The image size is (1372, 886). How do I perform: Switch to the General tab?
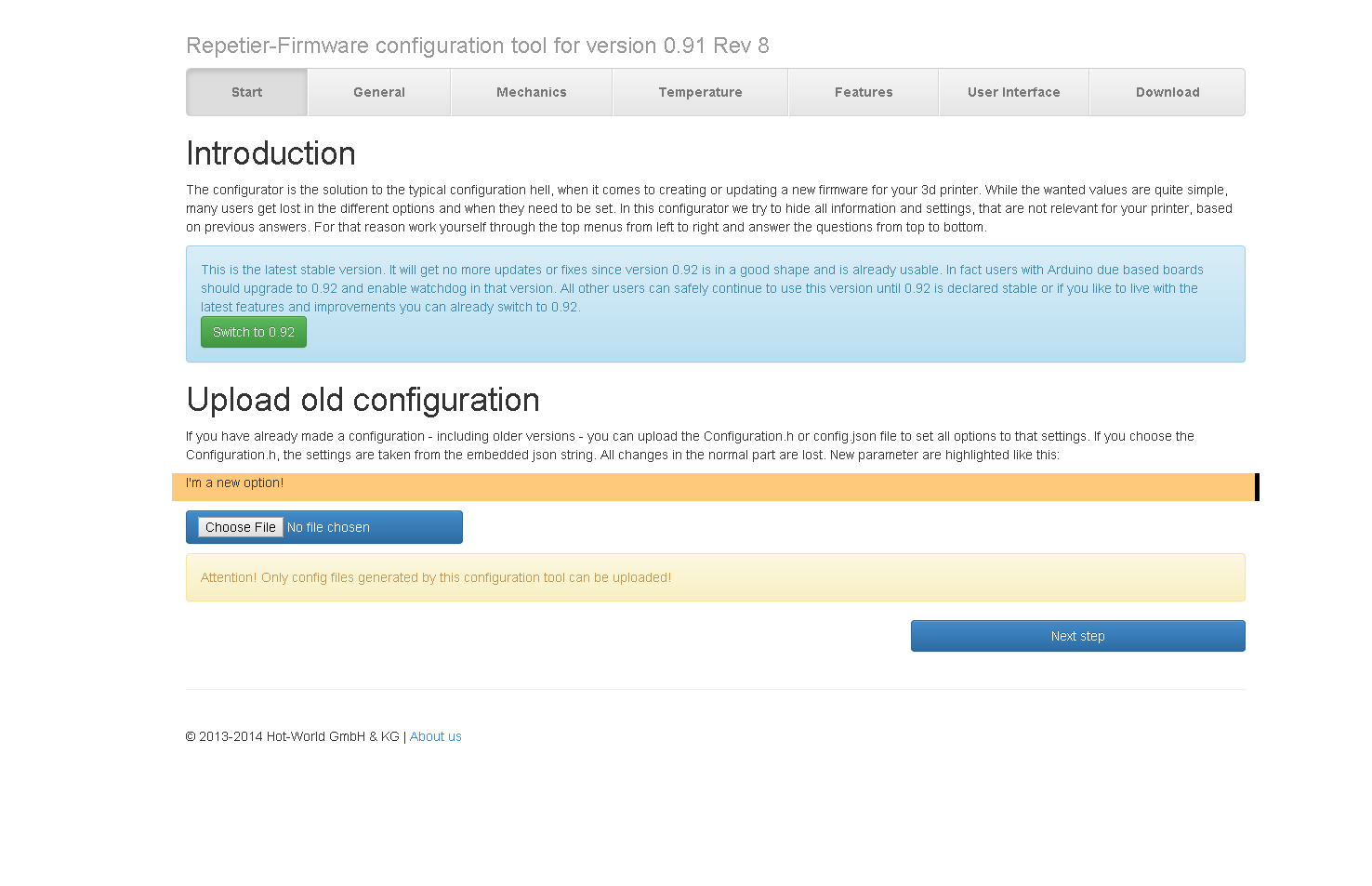point(378,92)
